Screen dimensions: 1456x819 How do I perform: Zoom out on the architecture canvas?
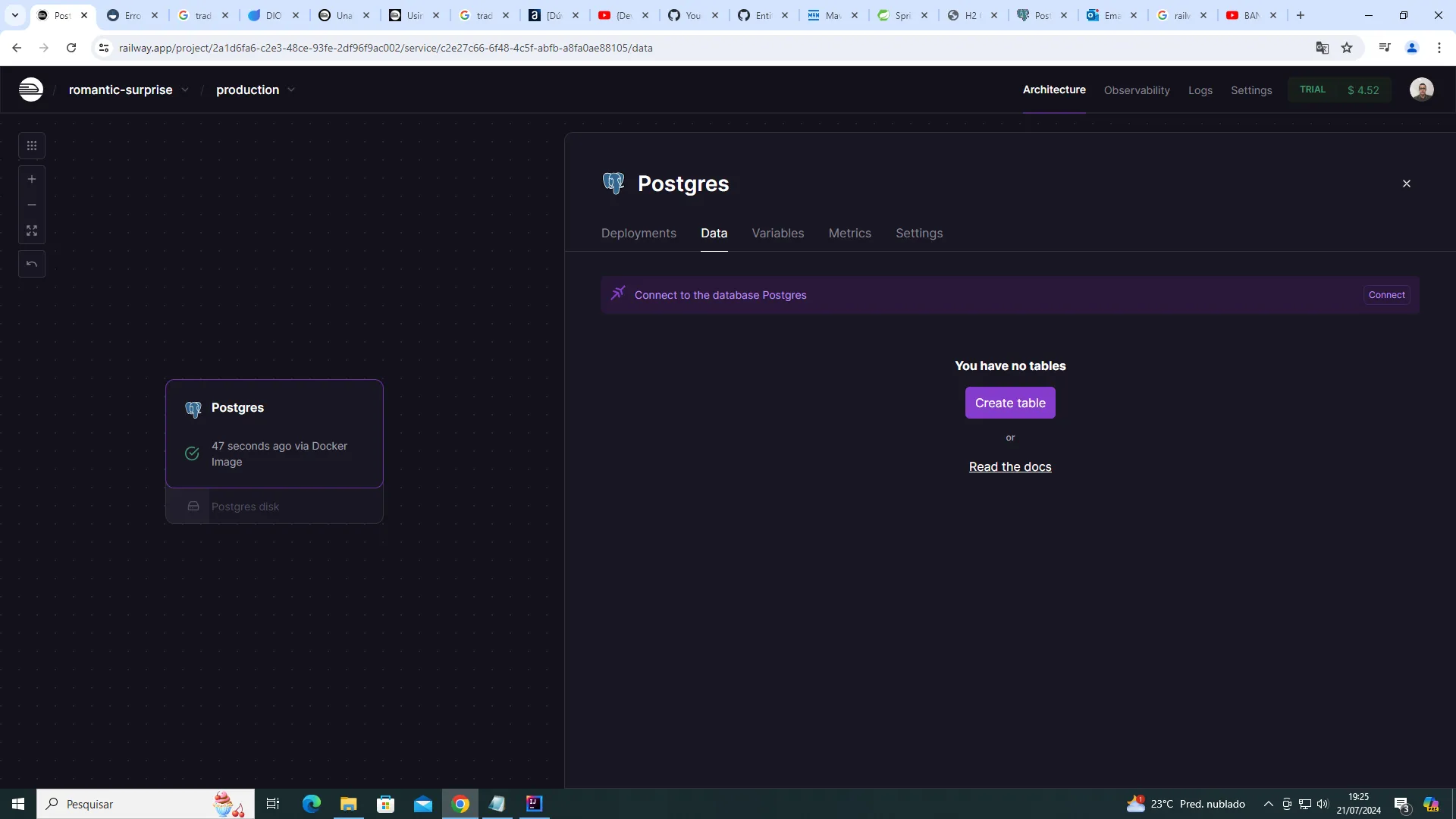32,205
